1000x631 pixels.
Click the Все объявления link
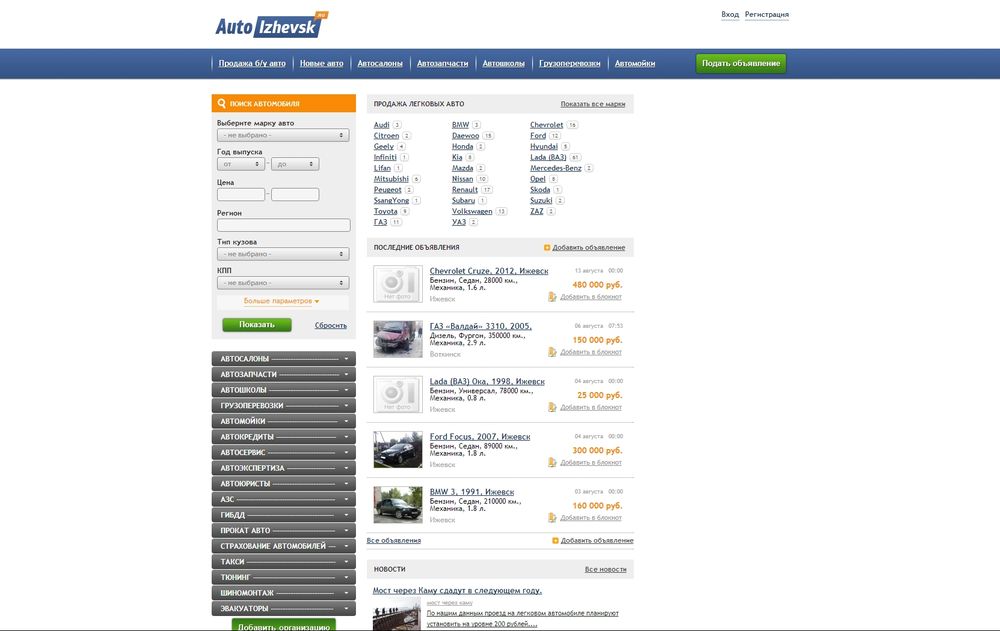tap(393, 540)
